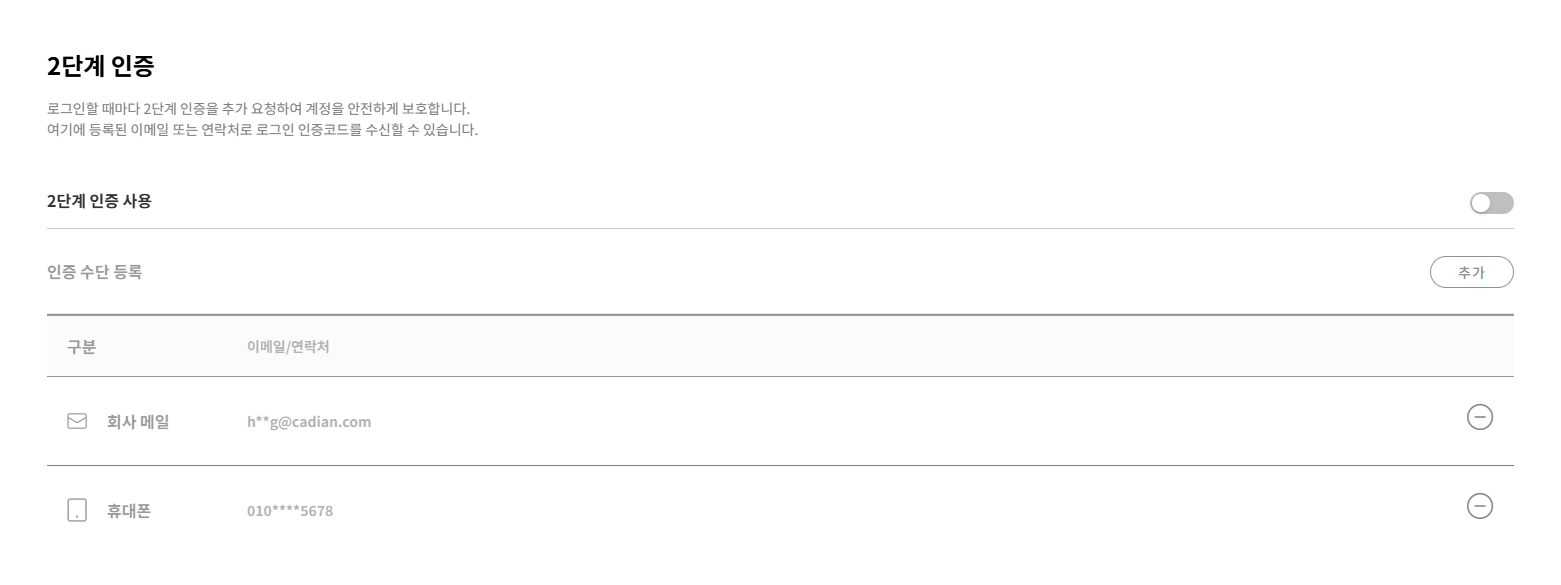
Task: Click the 구분 column header
Action: pyautogui.click(x=81, y=347)
